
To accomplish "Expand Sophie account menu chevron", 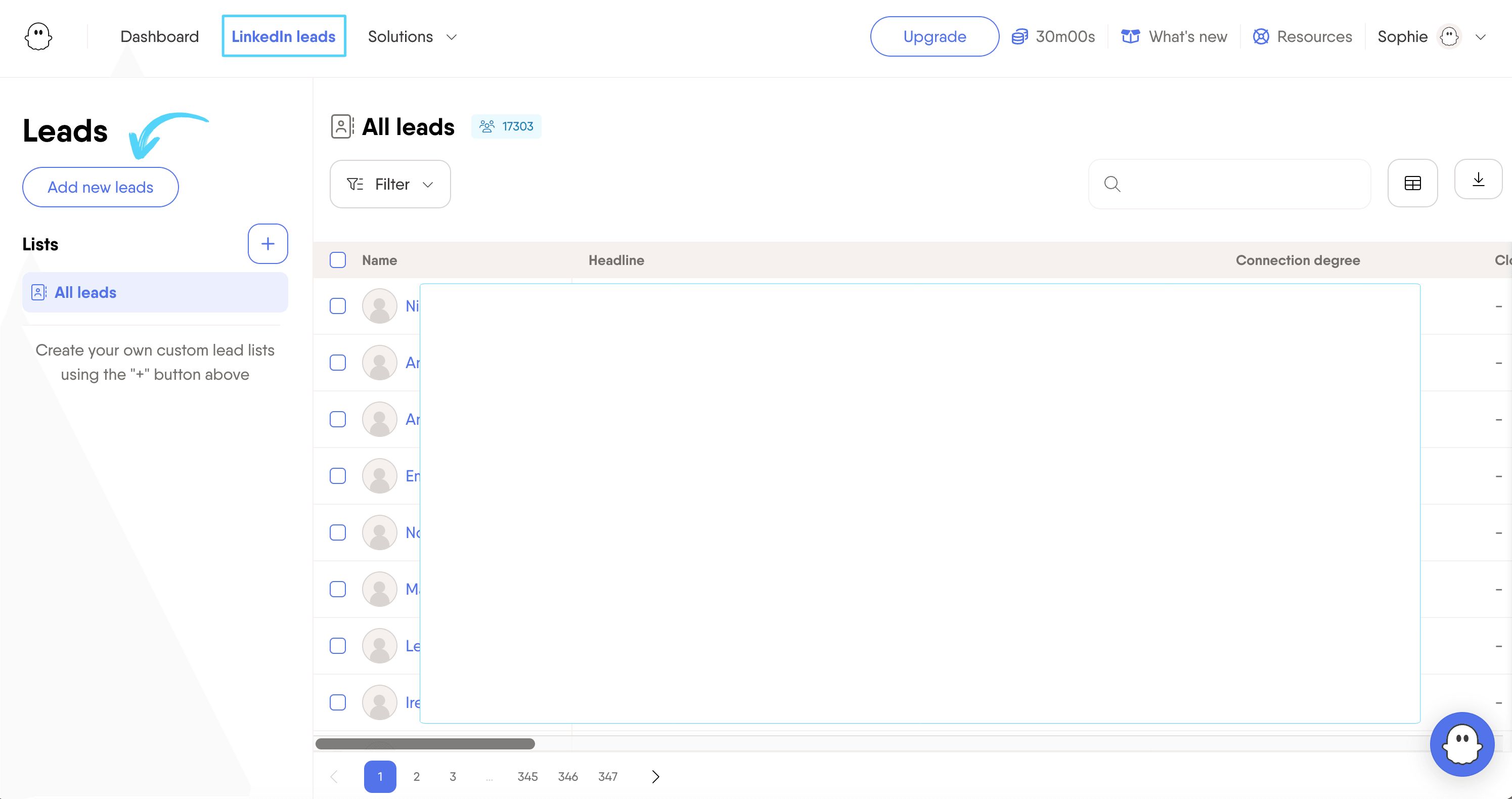I will point(1481,37).
